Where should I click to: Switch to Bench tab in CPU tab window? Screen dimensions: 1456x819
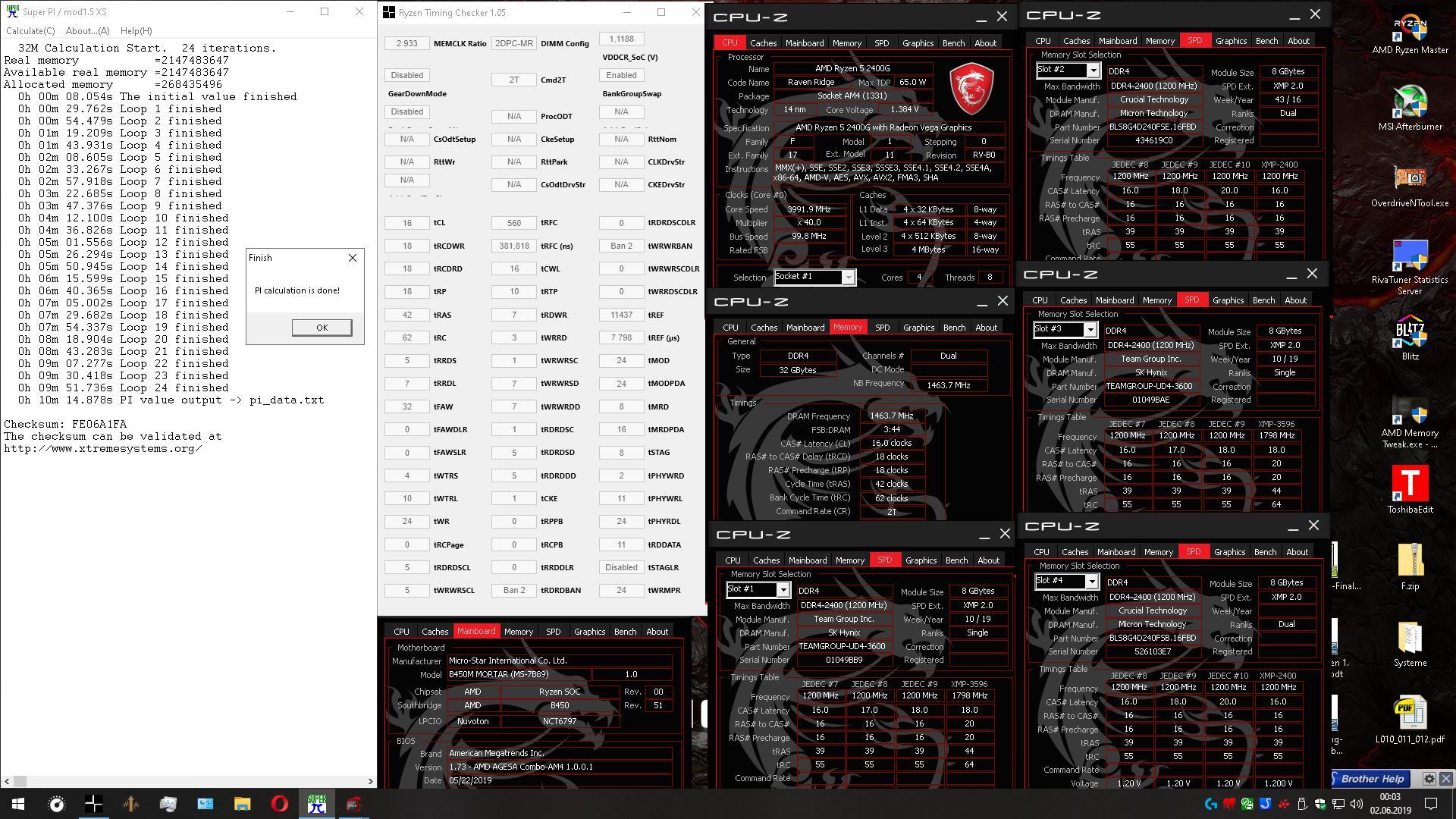pos(953,43)
